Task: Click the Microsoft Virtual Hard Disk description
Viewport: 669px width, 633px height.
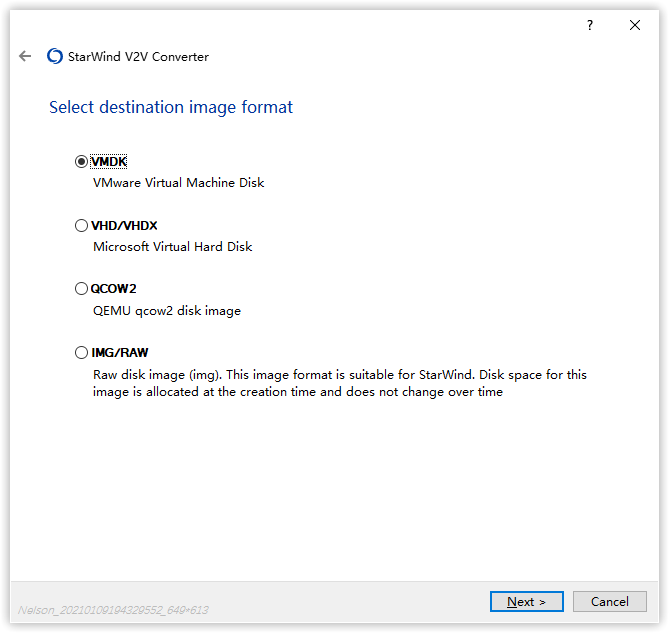Action: point(172,247)
